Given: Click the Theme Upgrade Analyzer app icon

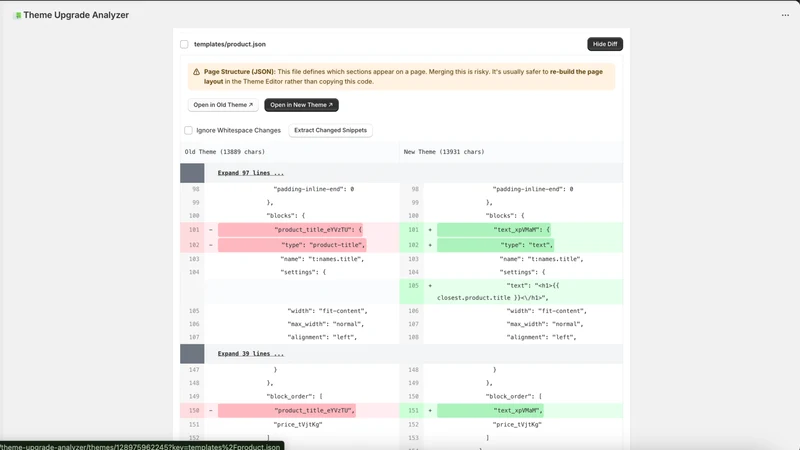Looking at the screenshot, I should point(18,15).
